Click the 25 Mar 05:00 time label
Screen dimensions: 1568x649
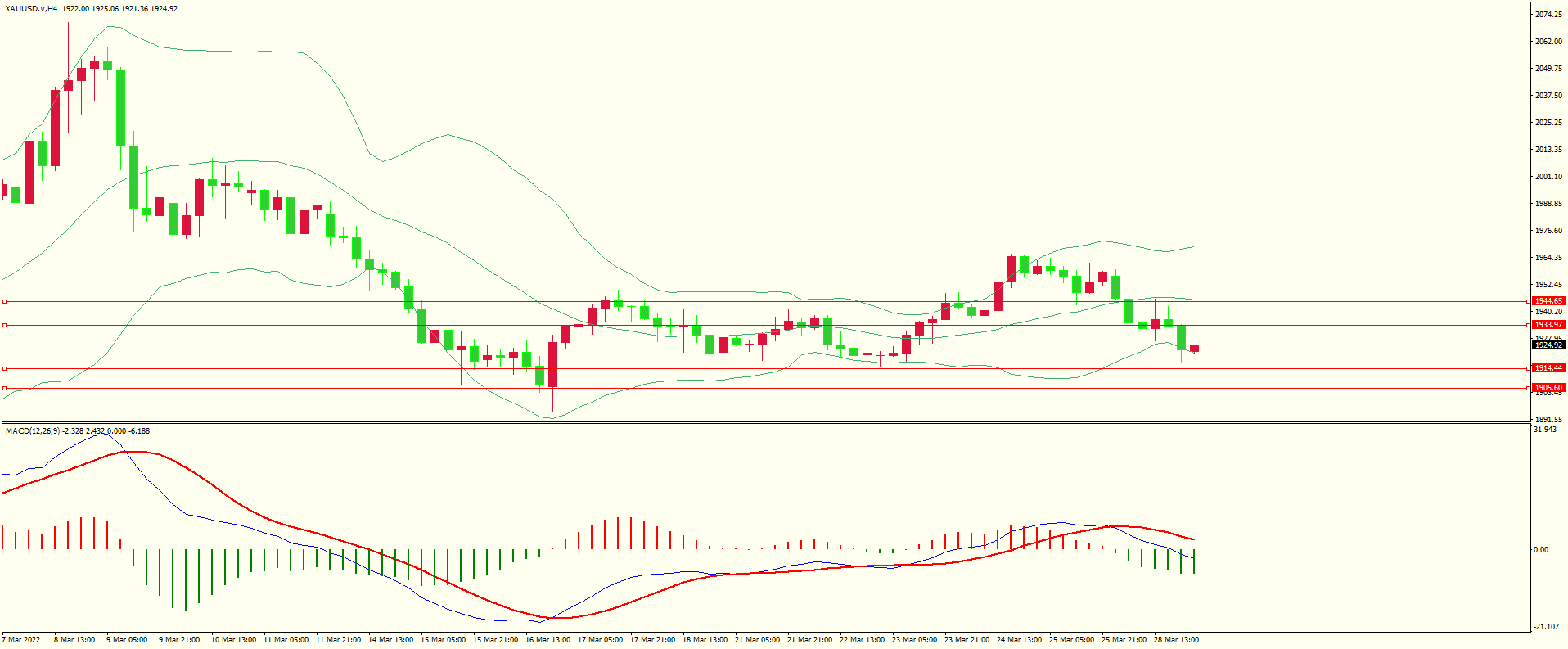[1071, 640]
